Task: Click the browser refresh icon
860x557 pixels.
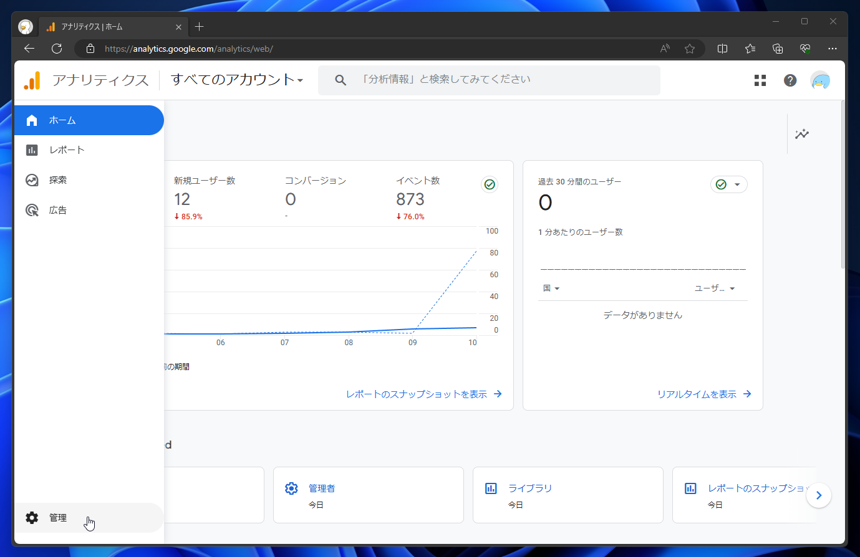Action: pos(56,49)
